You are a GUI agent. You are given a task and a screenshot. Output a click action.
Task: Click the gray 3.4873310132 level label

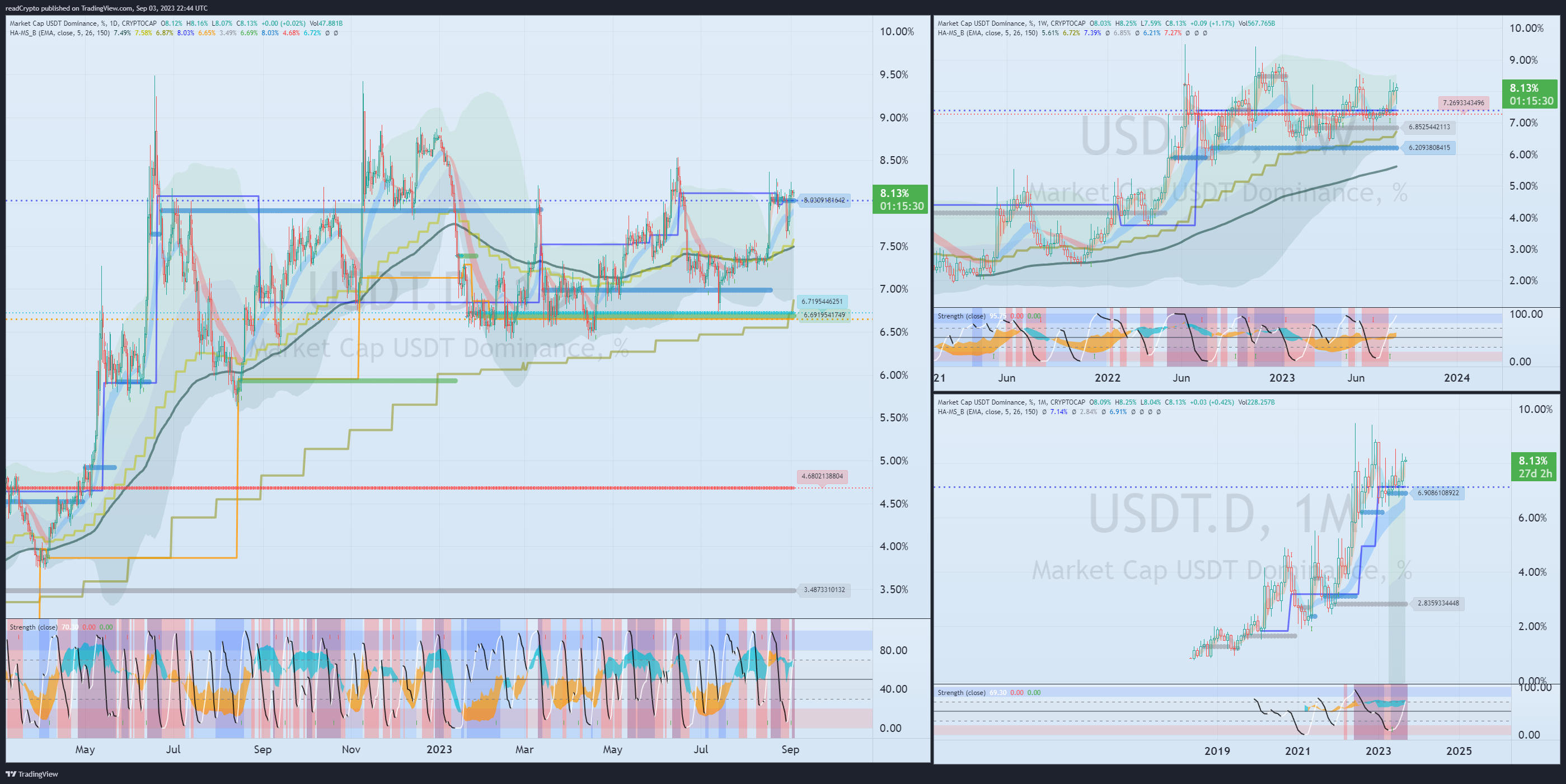coord(824,589)
